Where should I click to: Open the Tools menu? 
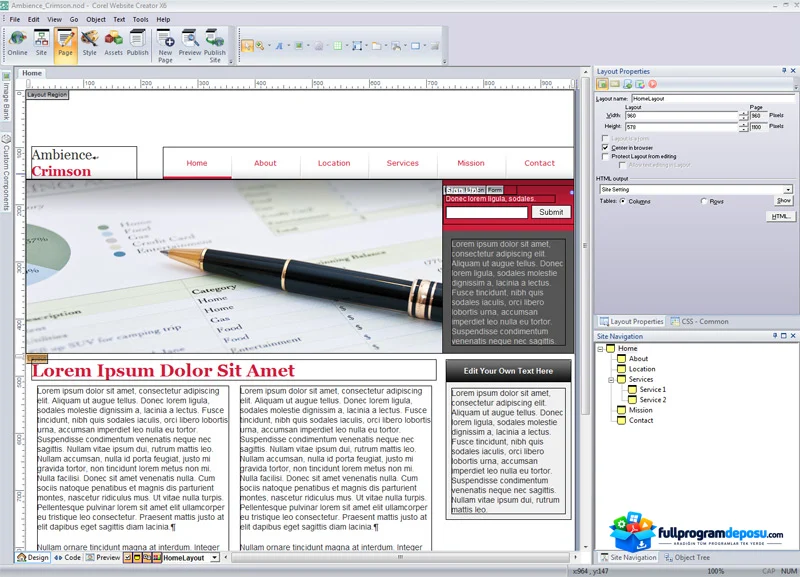pos(140,19)
